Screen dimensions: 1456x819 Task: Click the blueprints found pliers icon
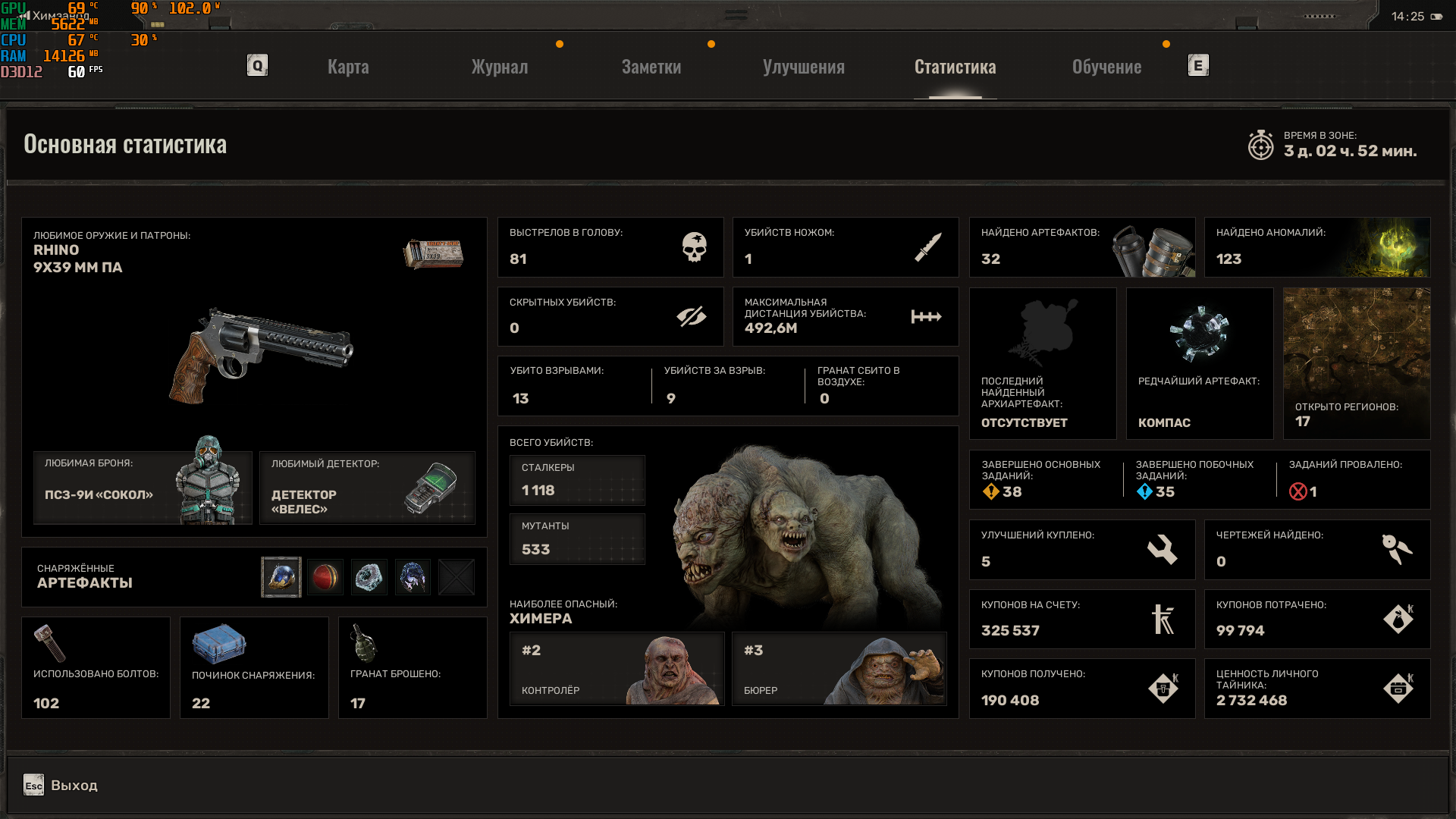click(x=1397, y=549)
